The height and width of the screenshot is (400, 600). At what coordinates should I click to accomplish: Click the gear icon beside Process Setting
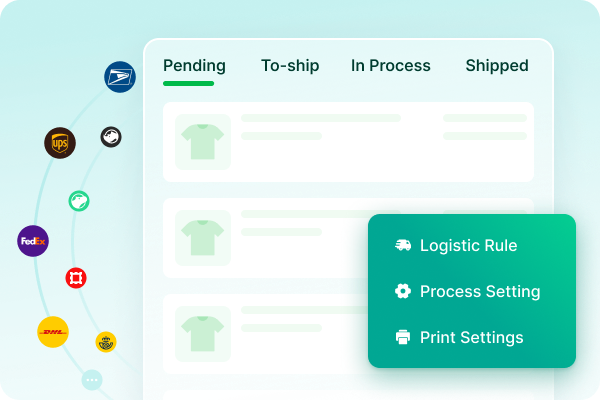coord(403,291)
